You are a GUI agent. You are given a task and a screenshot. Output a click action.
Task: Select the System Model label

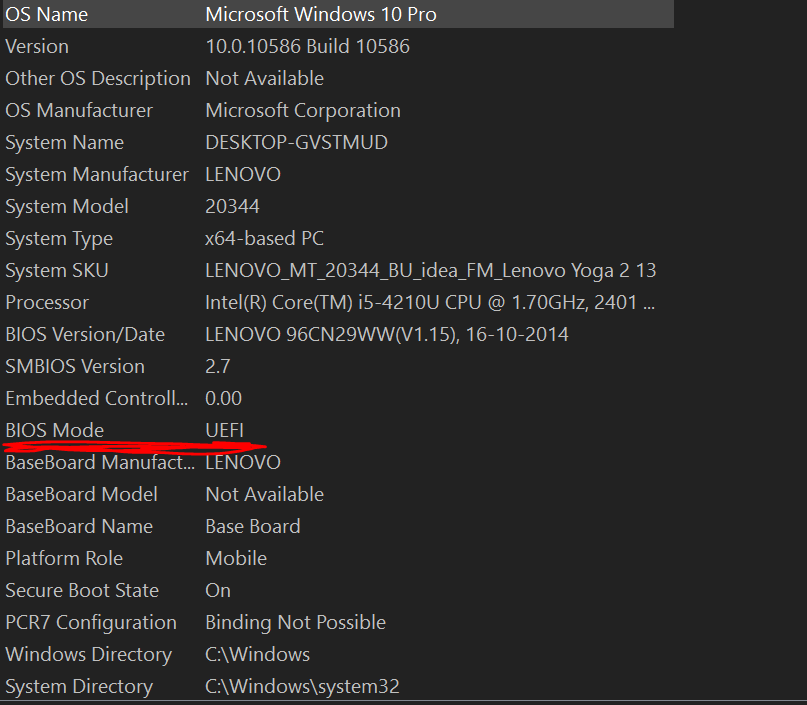point(67,206)
